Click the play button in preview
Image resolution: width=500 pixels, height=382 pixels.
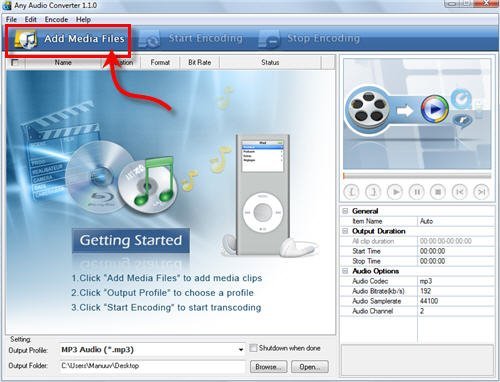tap(395, 192)
